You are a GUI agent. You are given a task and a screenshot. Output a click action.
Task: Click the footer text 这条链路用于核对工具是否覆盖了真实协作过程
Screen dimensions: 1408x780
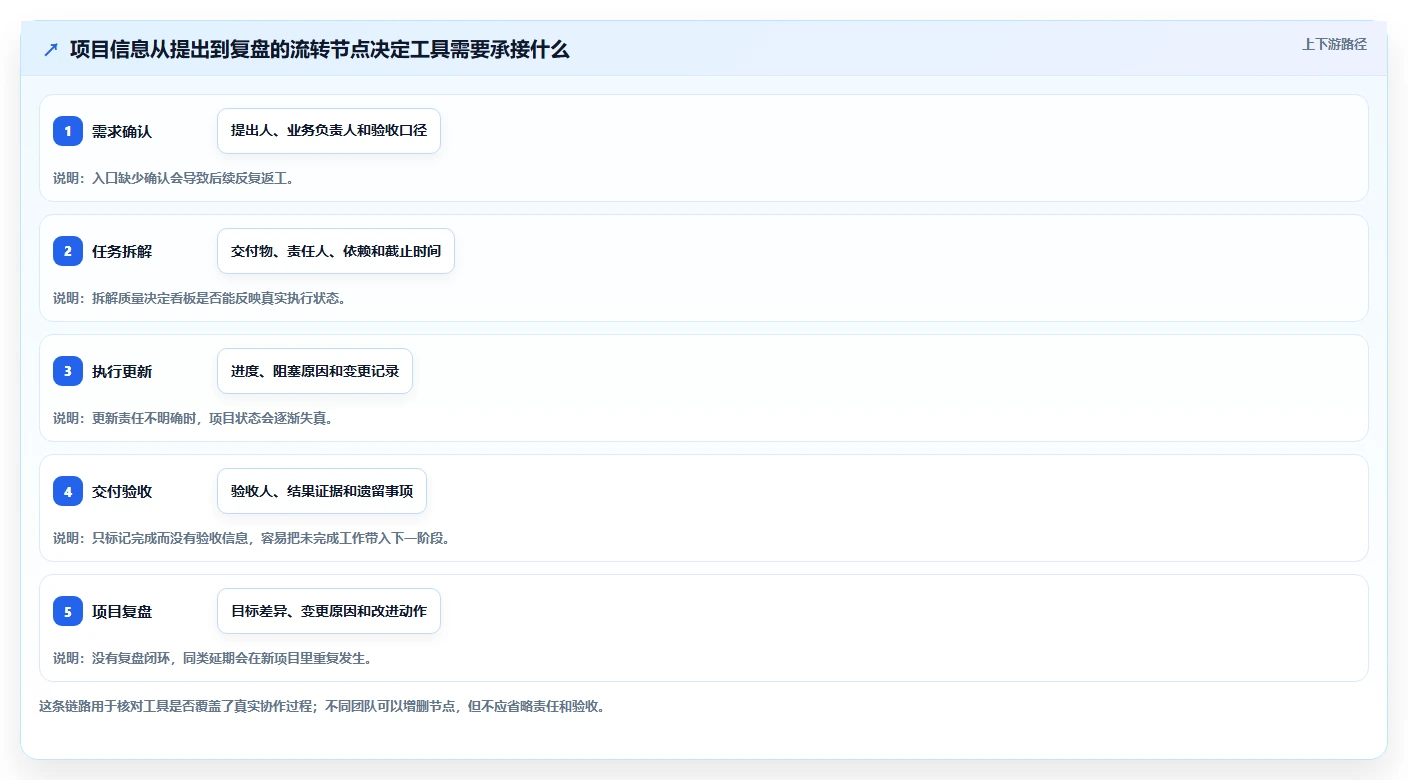(x=321, y=706)
